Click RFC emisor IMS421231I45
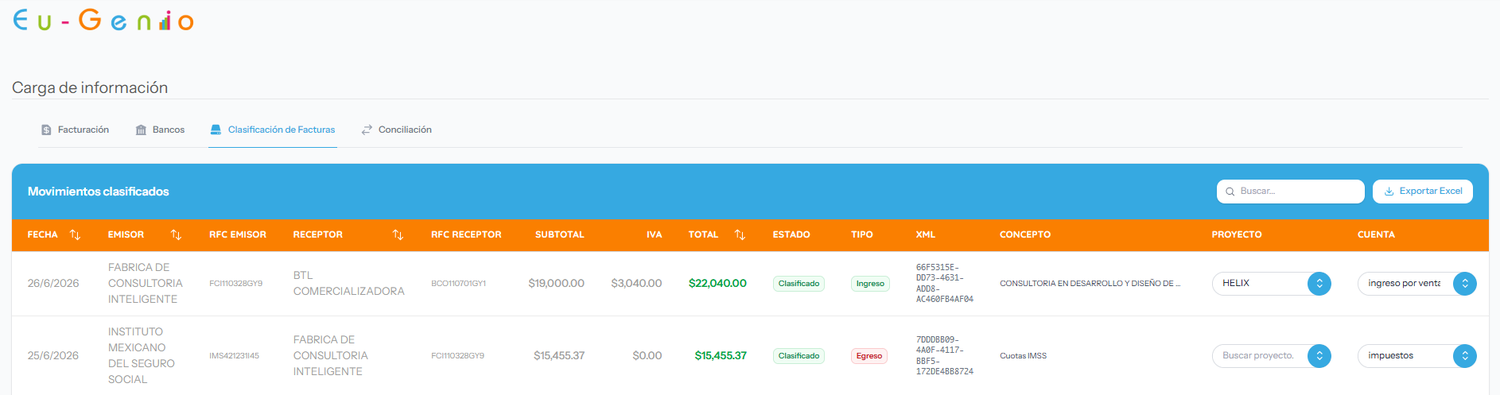1500x395 pixels. click(x=234, y=356)
